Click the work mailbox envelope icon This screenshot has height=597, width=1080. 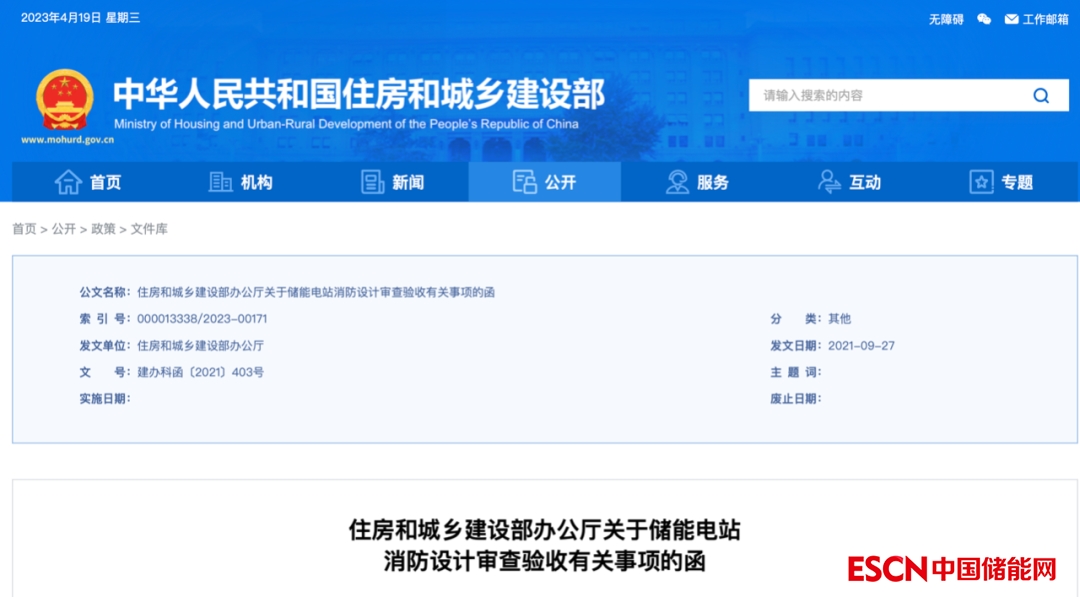pos(1011,19)
